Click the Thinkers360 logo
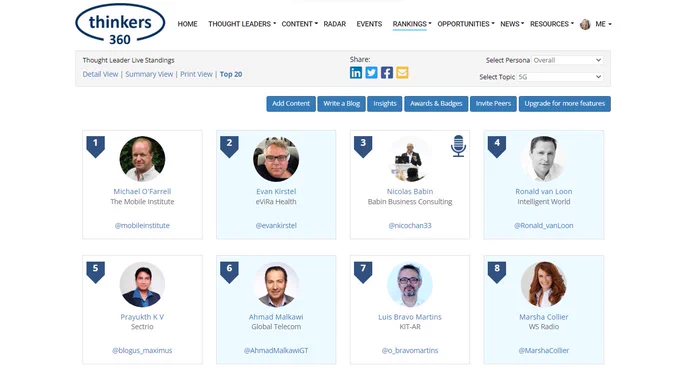This screenshot has height=380, width=680. click(120, 24)
